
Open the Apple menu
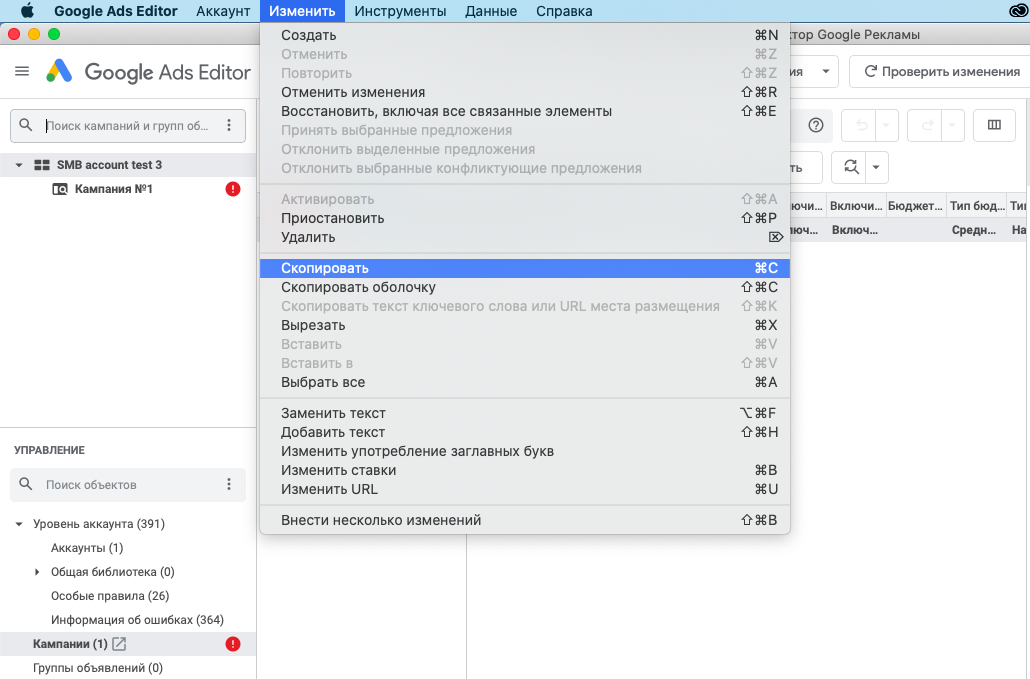pos(27,11)
